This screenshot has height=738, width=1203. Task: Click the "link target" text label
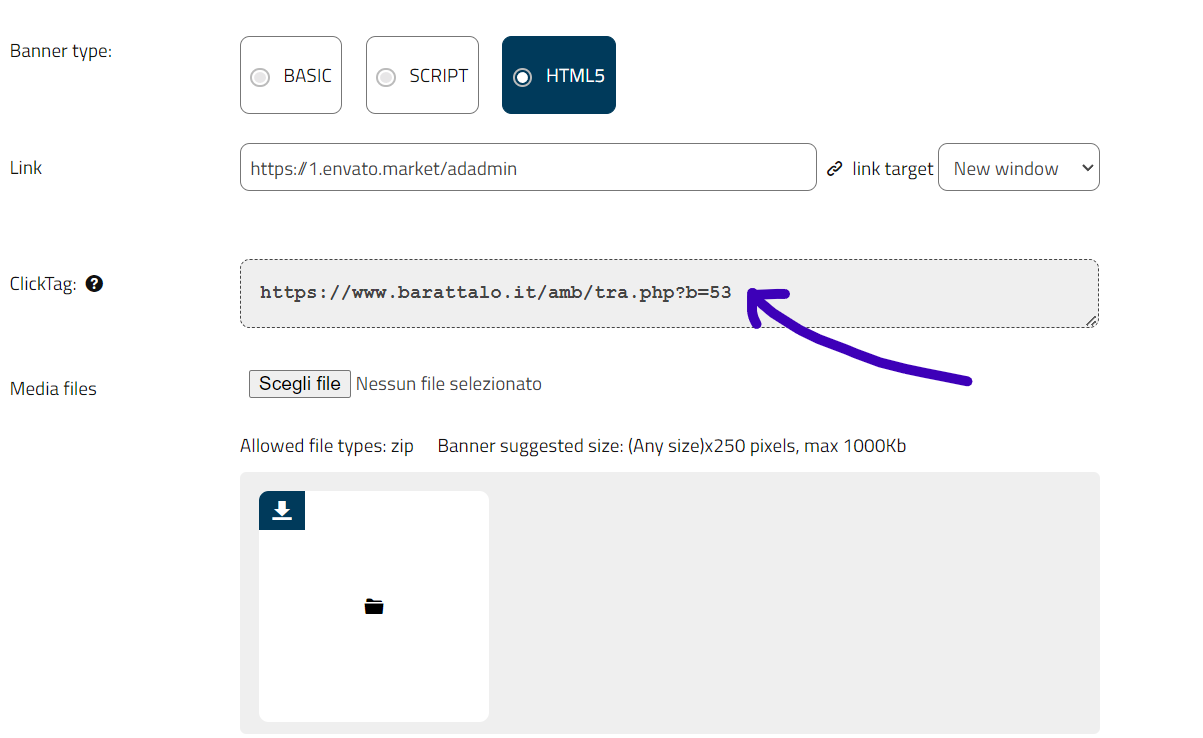click(x=892, y=169)
